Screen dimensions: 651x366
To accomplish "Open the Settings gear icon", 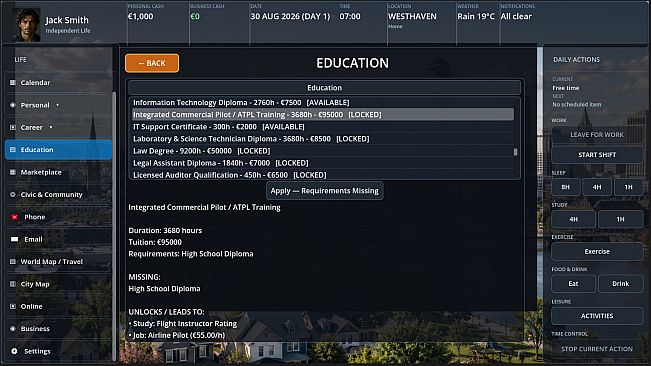I will [15, 351].
